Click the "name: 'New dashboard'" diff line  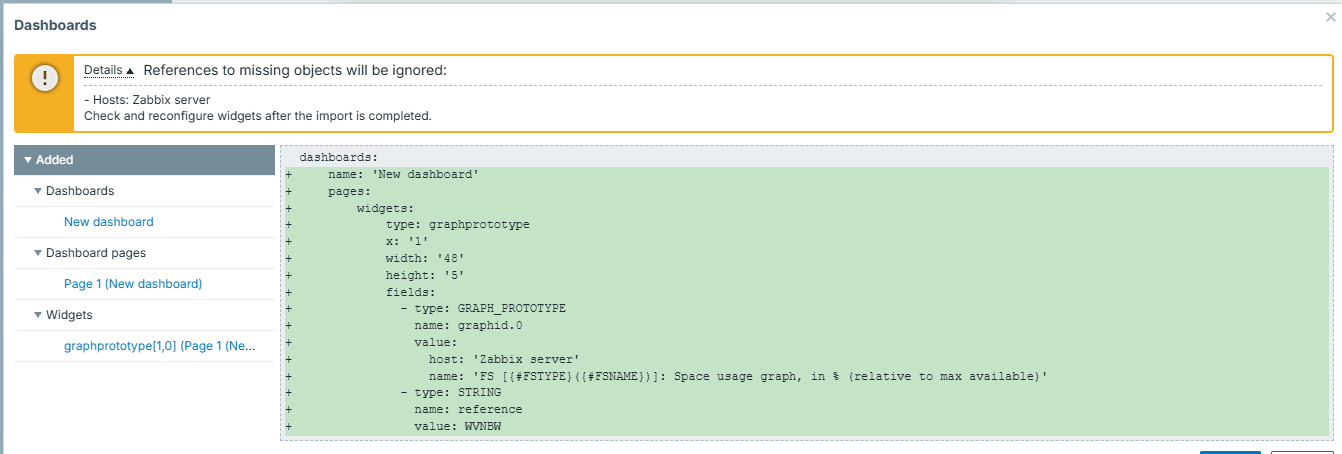[x=403, y=175]
